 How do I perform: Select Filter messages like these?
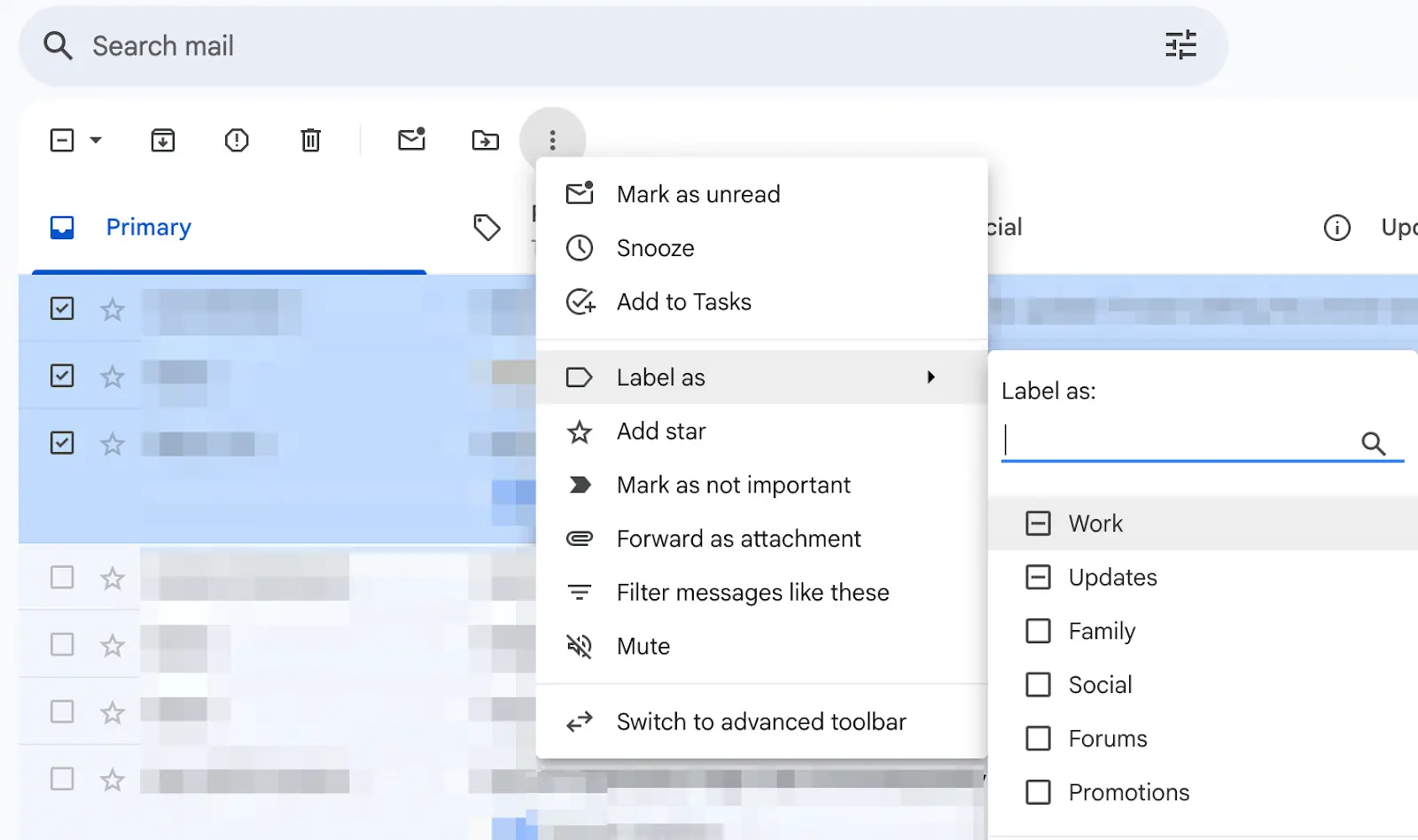tap(752, 592)
